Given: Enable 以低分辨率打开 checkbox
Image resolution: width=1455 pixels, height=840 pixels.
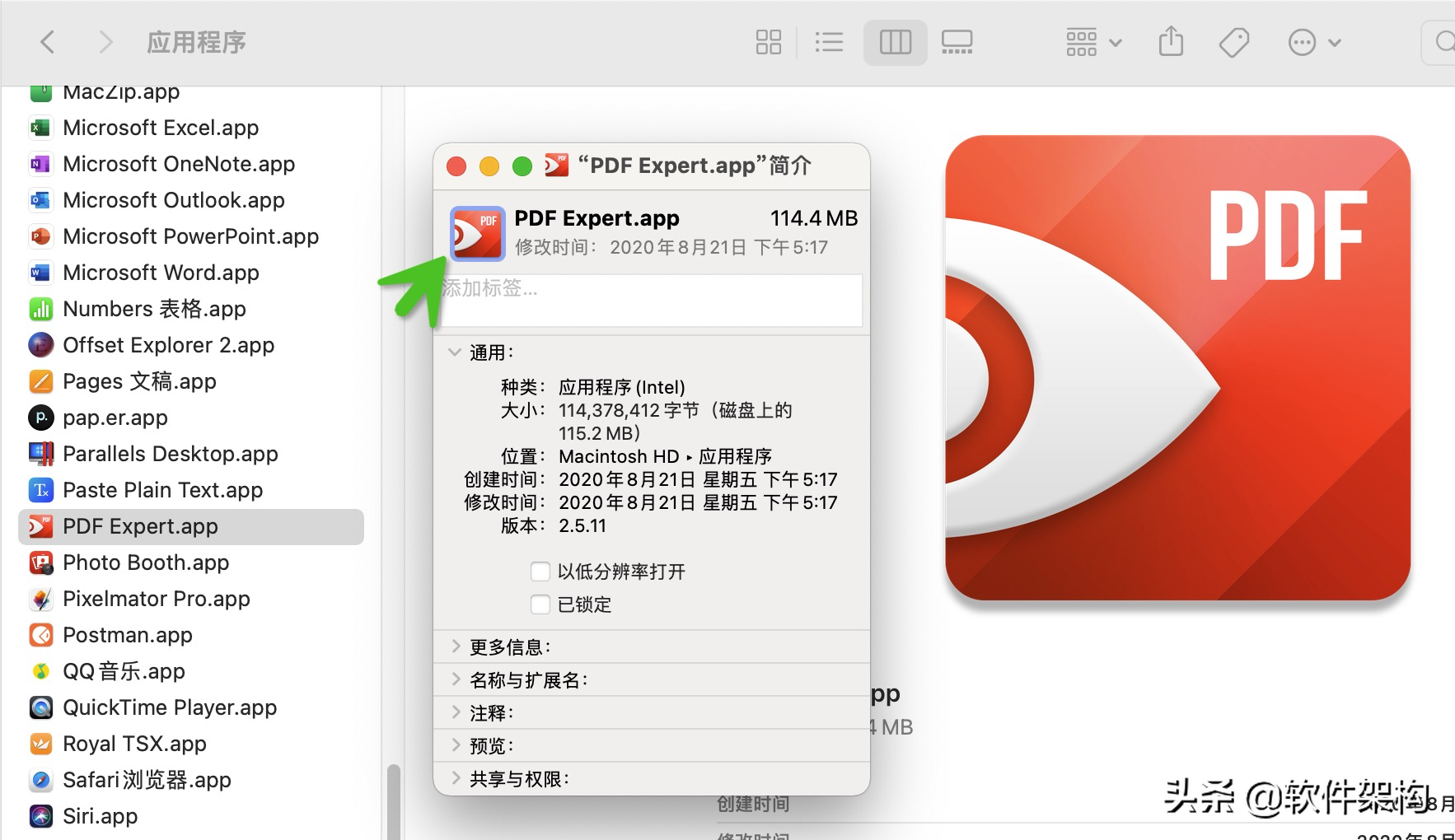Looking at the screenshot, I should point(540,572).
